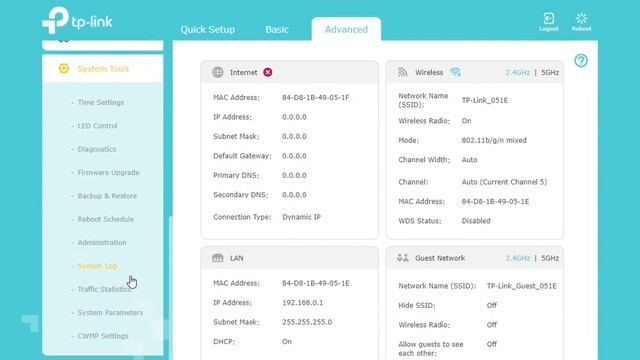
Task: Open Reboot Schedule page
Action: point(105,219)
